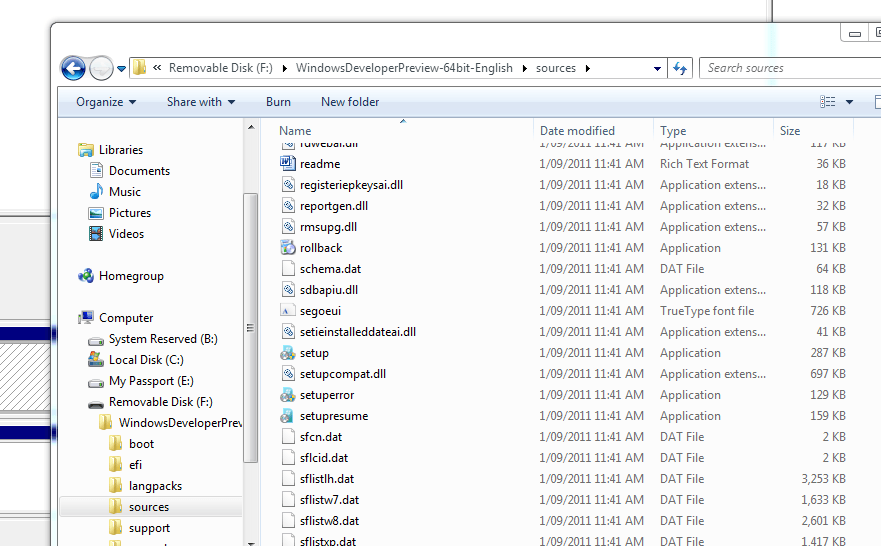The height and width of the screenshot is (546, 881).
Task: Open System Reserved (B:) drive
Action: click(x=162, y=339)
